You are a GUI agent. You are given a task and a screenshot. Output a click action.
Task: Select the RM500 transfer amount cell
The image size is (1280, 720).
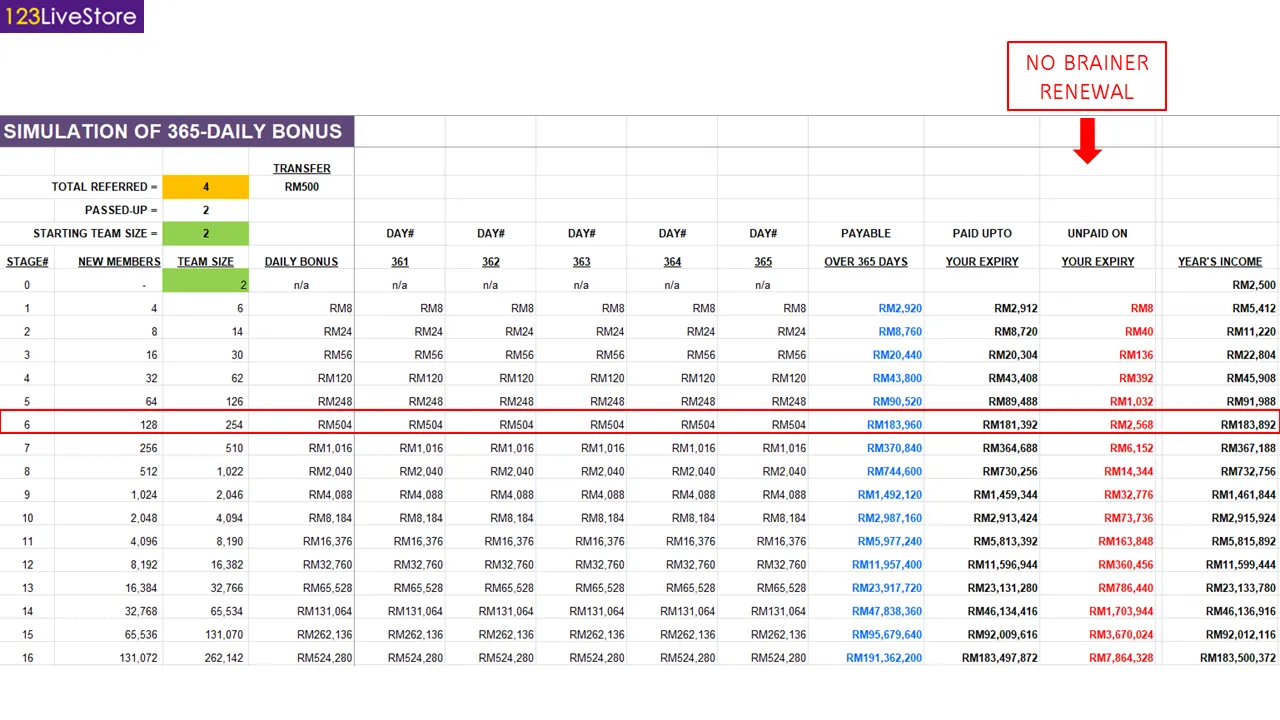coord(301,187)
